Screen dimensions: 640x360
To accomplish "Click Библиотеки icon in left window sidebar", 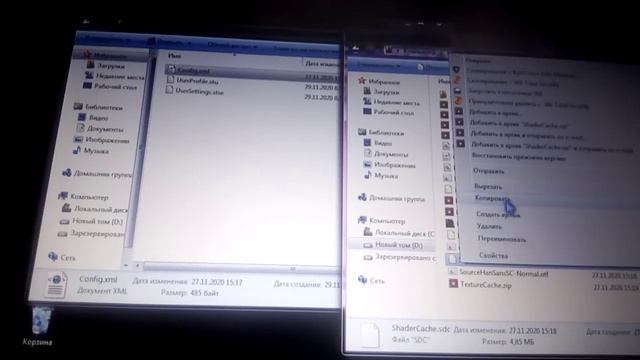I will coord(78,107).
